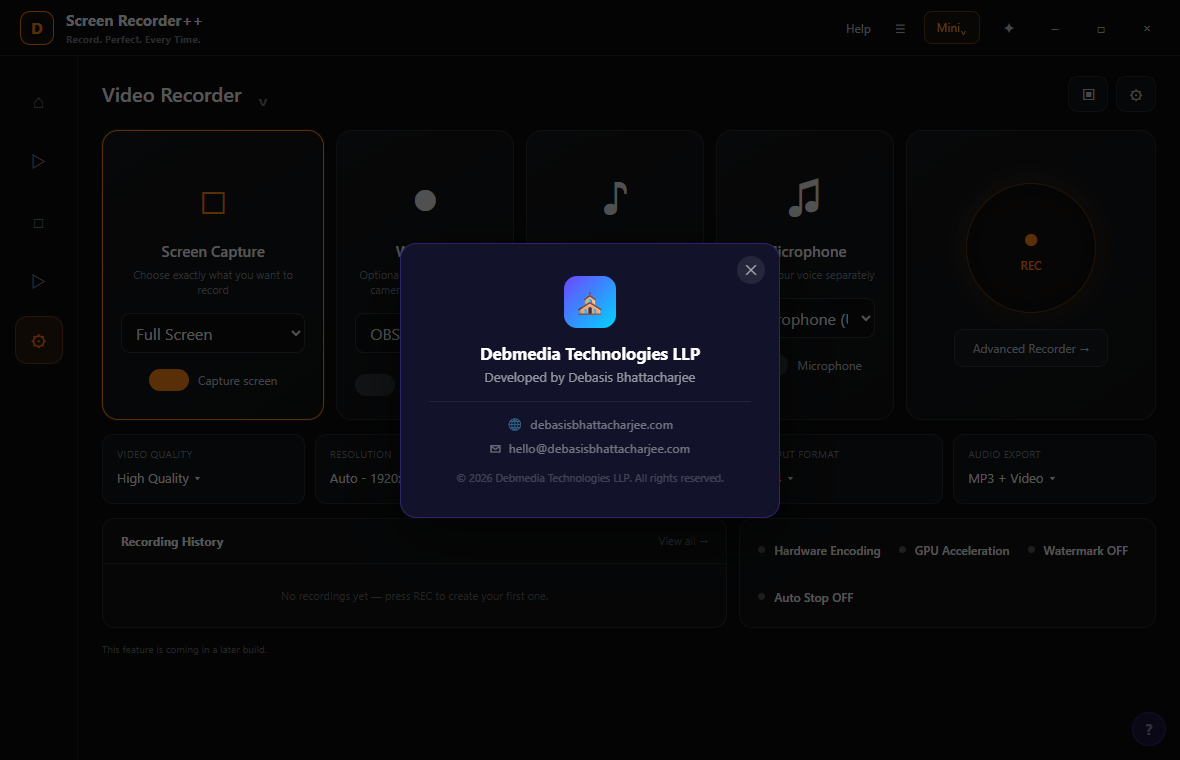The width and height of the screenshot is (1180, 760).
Task: Click the window layout icon top right
Action: pos(1088,95)
